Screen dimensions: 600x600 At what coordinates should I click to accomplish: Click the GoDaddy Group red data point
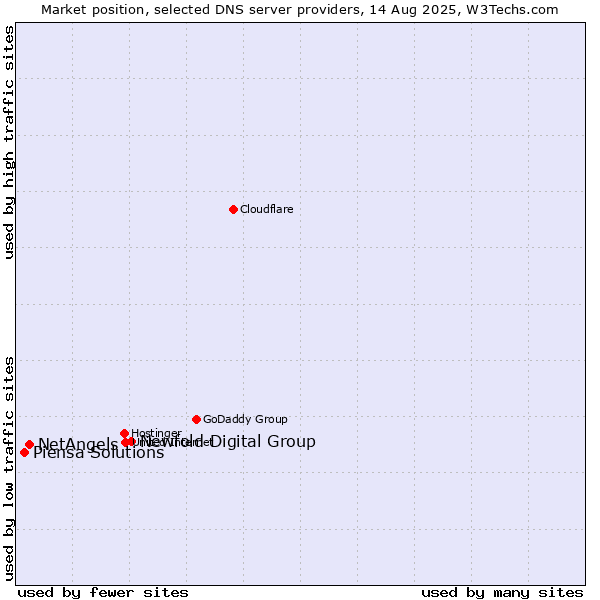click(x=196, y=419)
